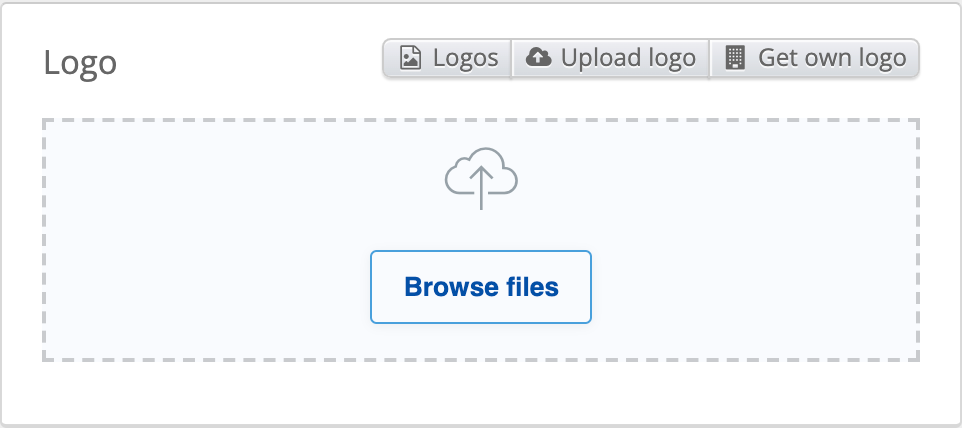
Task: Switch to the Upload logo tab
Action: tap(611, 58)
